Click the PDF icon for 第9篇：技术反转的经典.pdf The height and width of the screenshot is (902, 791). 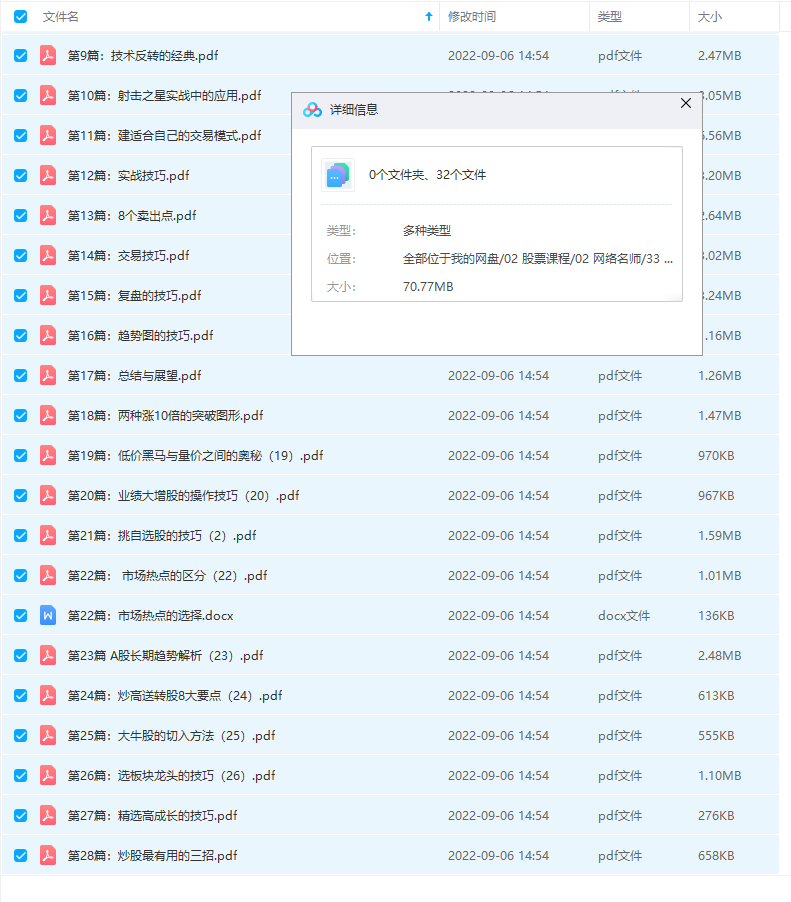coord(48,55)
